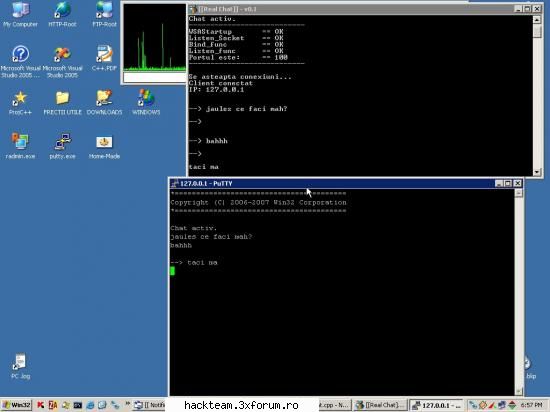Click the ZA quick launch icon
550x412 pixels.
pos(53,405)
